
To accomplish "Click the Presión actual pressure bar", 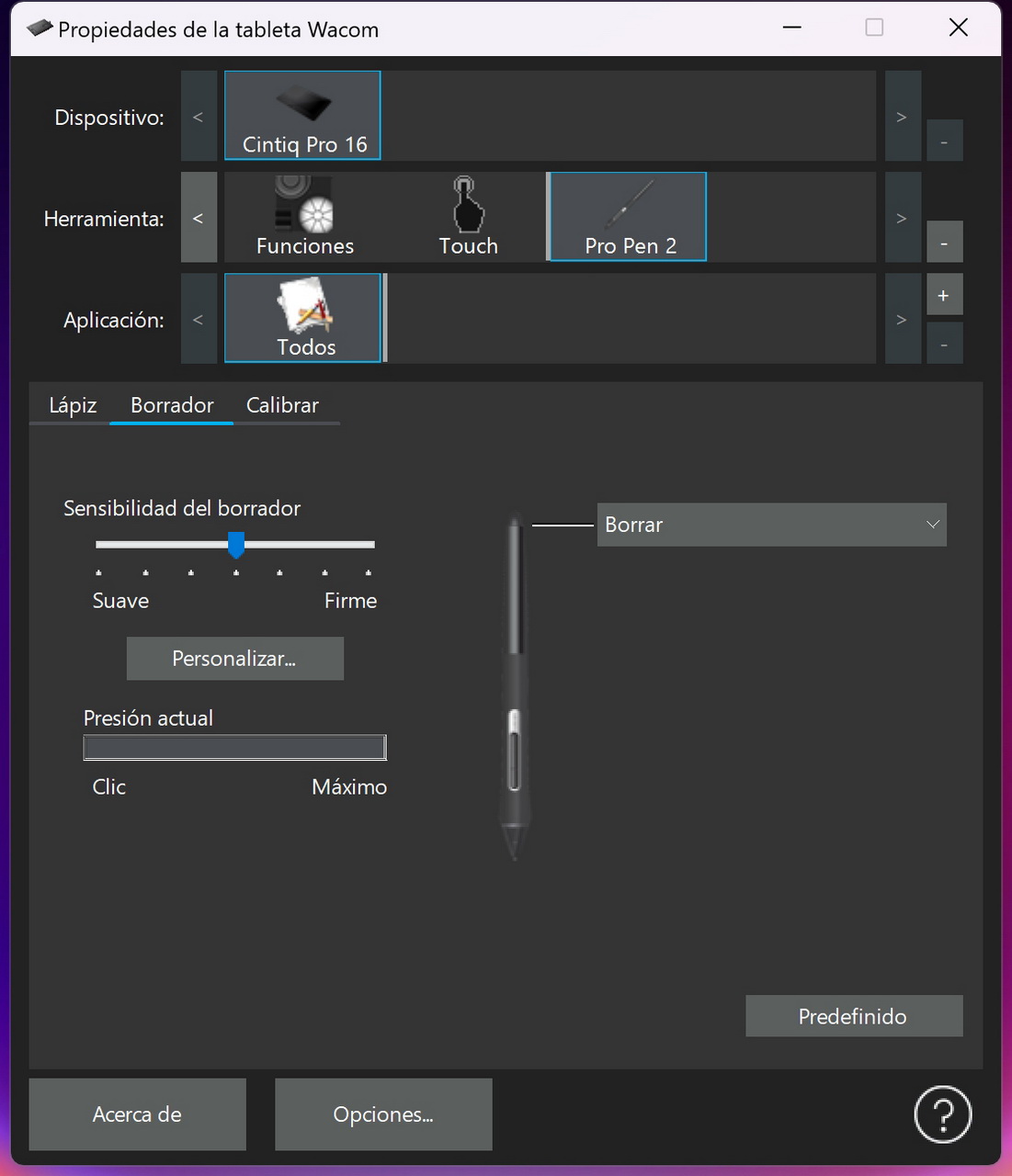I will pos(234,748).
